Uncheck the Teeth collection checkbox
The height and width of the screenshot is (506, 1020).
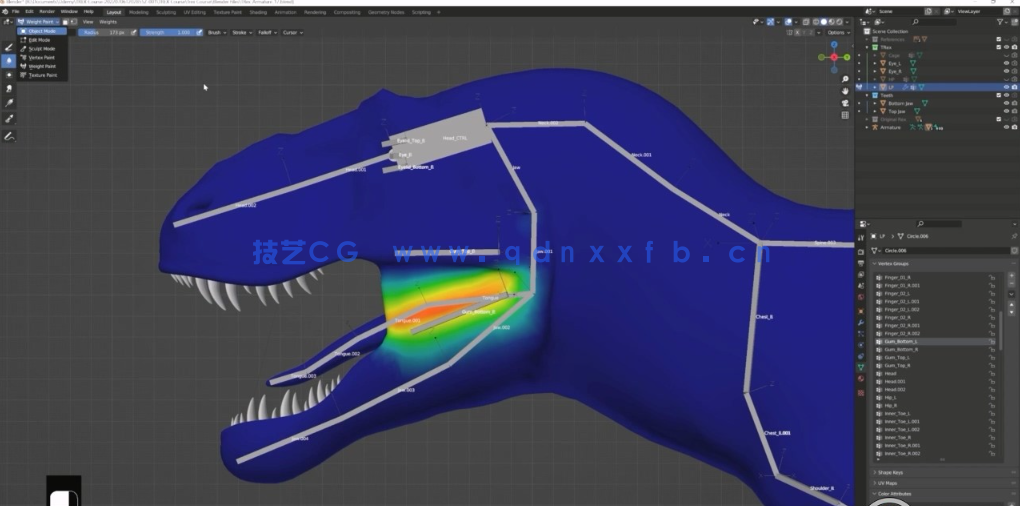tap(999, 95)
